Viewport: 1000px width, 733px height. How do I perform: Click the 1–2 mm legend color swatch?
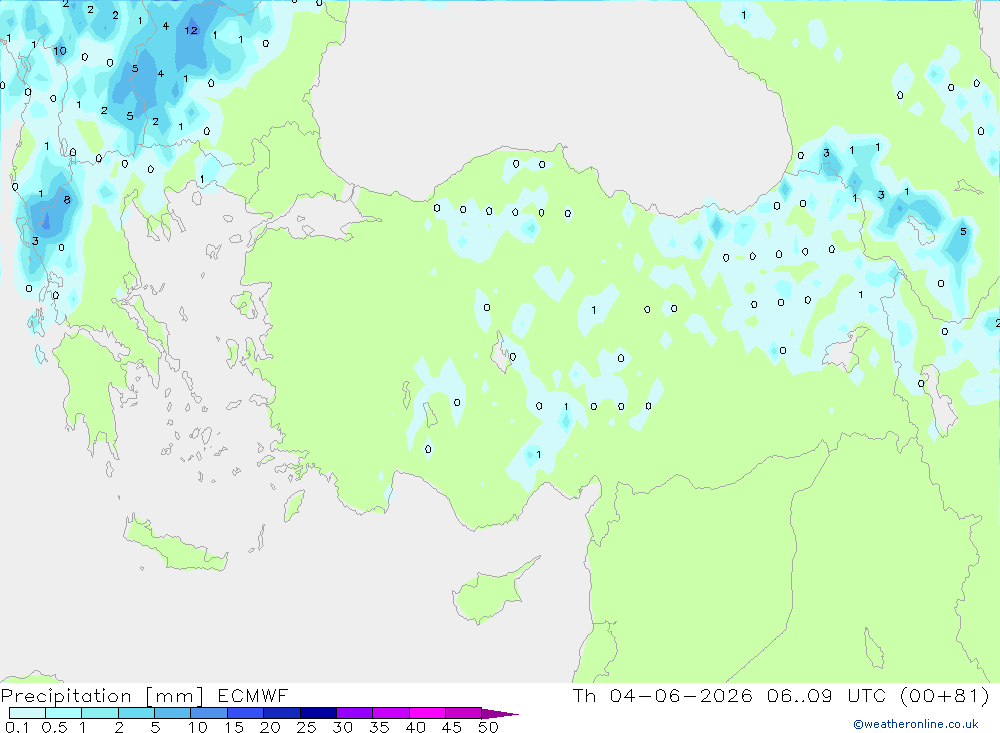pyautogui.click(x=99, y=713)
